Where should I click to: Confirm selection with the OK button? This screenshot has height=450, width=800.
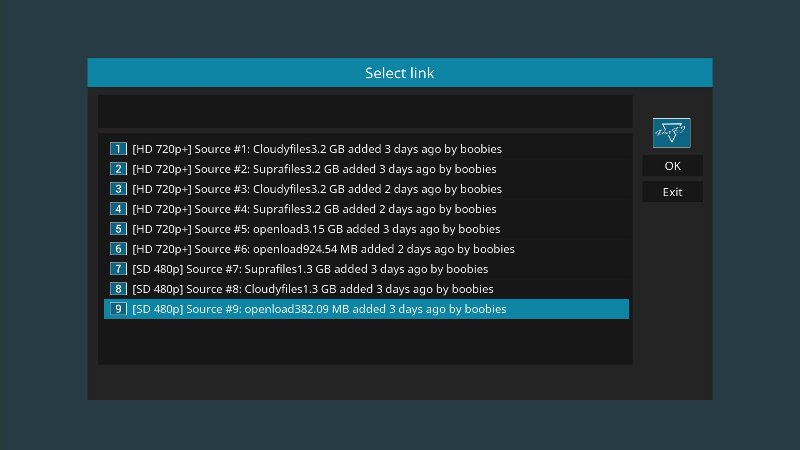[672, 166]
